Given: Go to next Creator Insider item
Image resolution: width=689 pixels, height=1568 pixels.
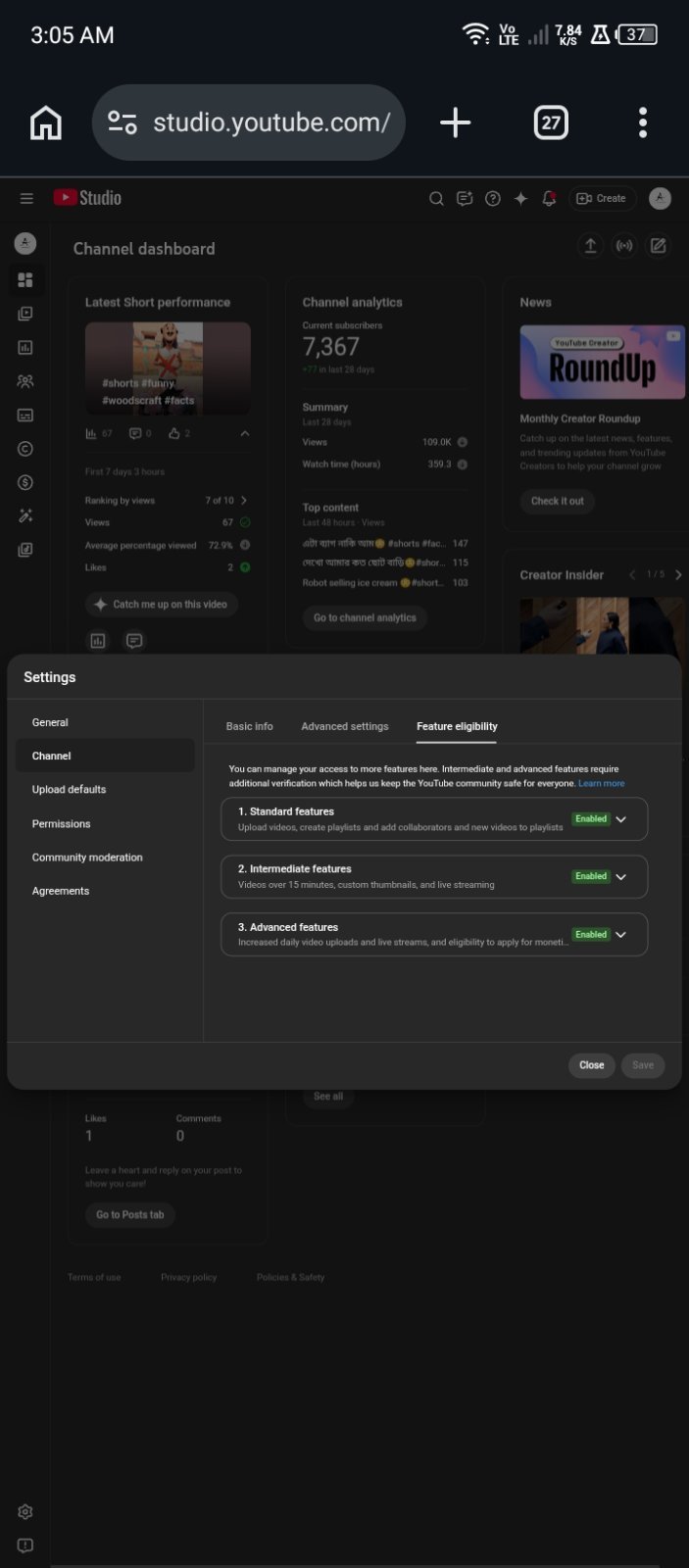Looking at the screenshot, I should pos(678,575).
